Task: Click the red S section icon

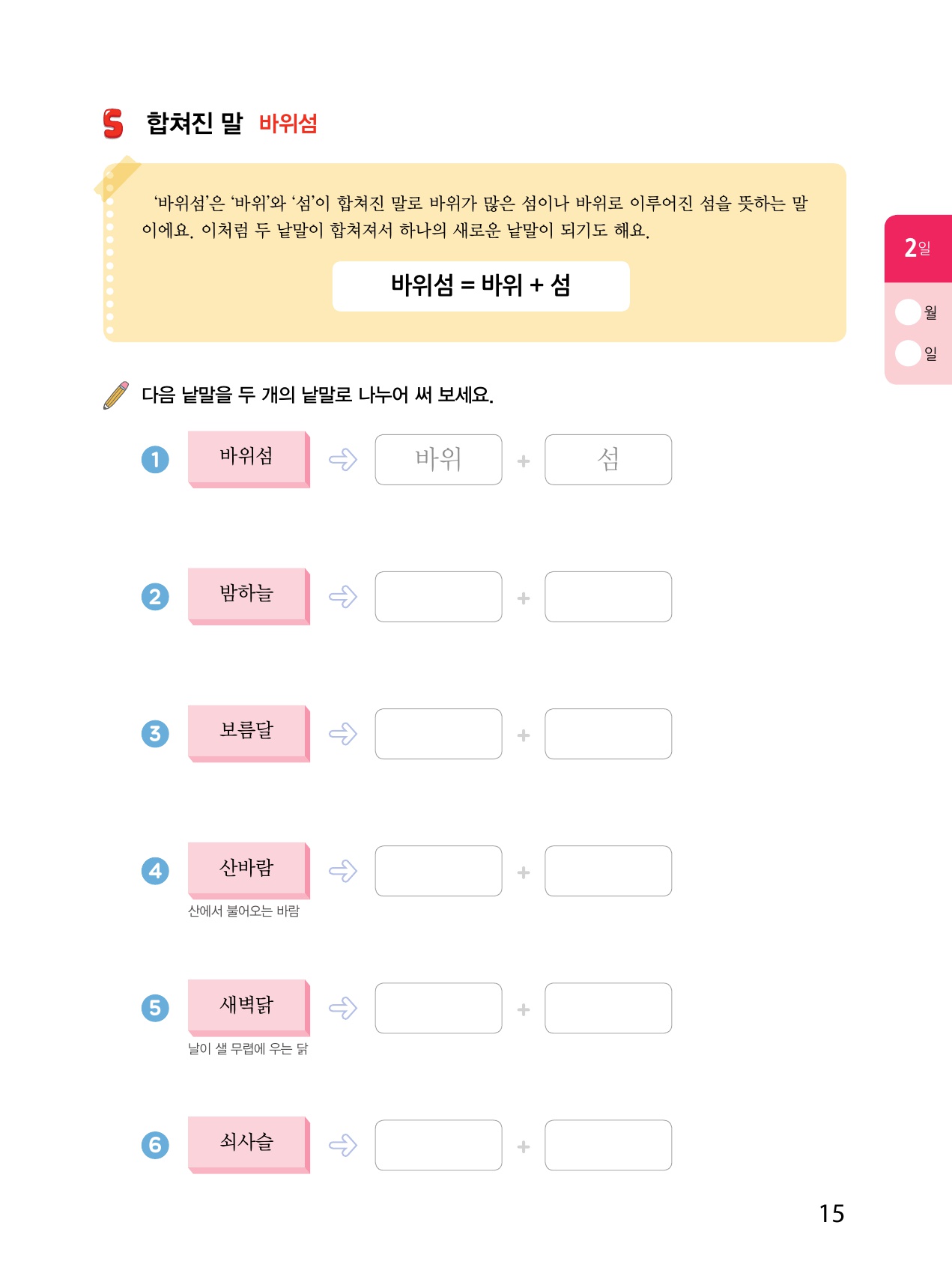Action: tap(113, 124)
